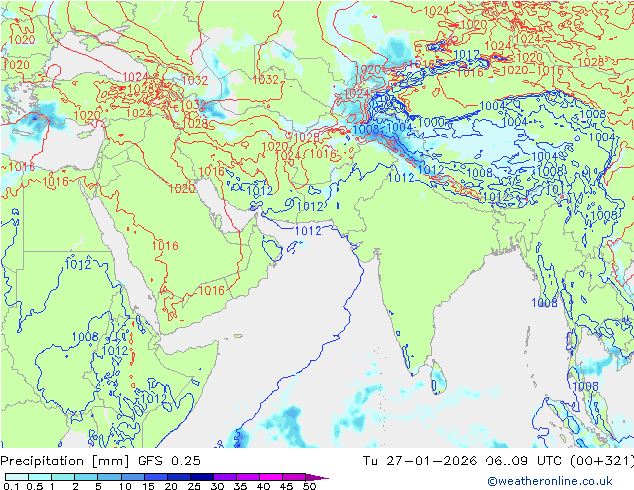Click the arrow tip past 50 on legend
The width and height of the screenshot is (634, 490).
coord(318,477)
